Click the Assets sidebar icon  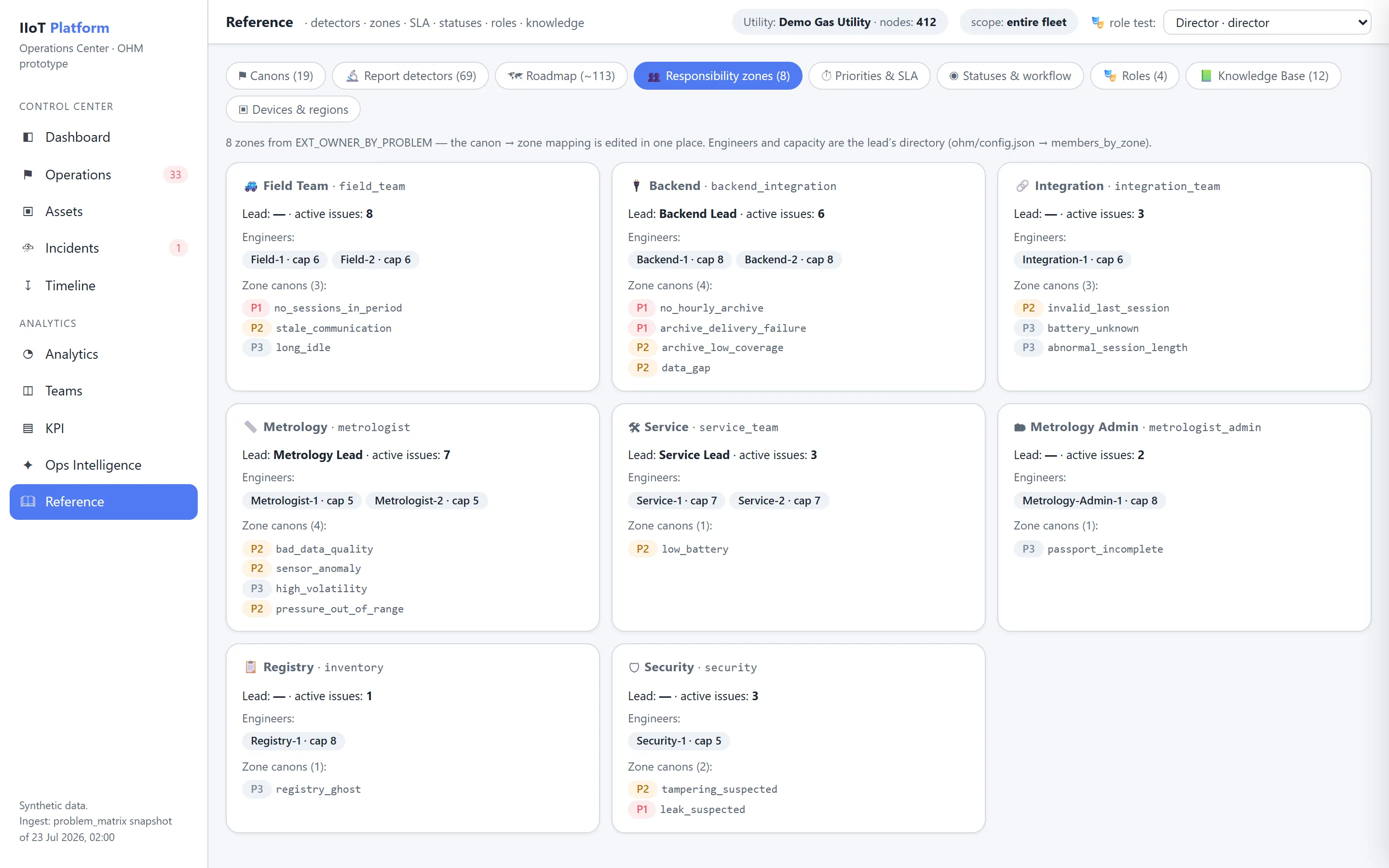pos(27,211)
